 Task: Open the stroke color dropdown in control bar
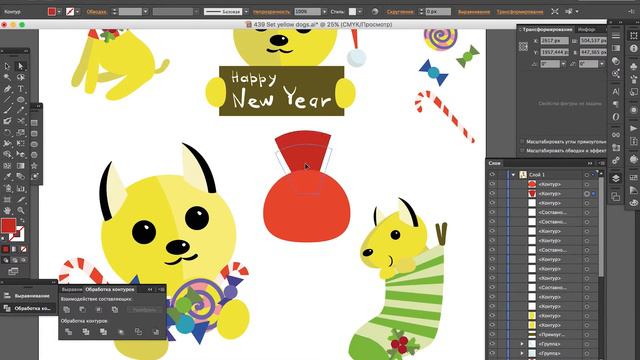pyautogui.click(x=78, y=12)
